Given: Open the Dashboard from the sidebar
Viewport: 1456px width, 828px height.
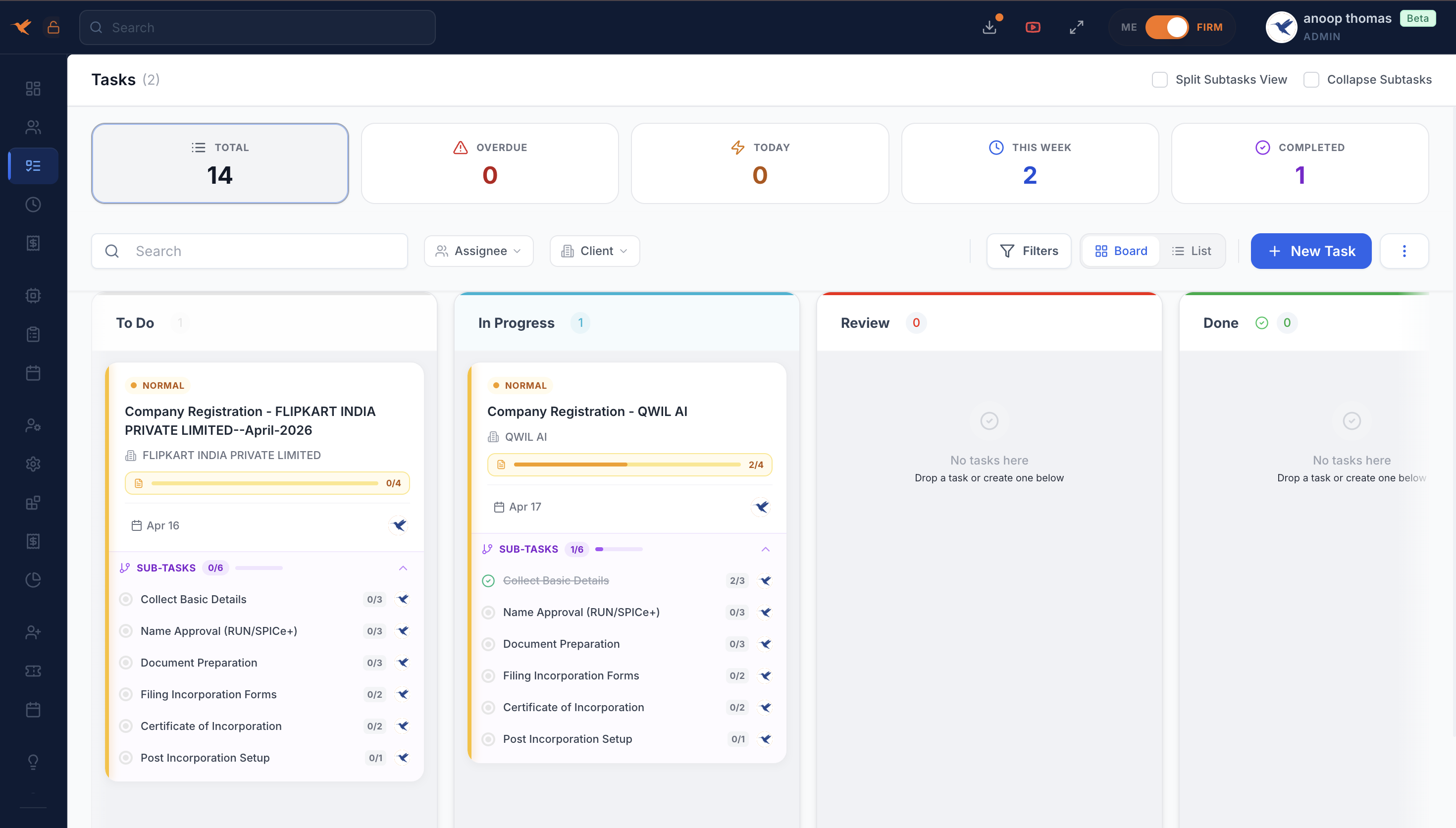Looking at the screenshot, I should coord(32,88).
